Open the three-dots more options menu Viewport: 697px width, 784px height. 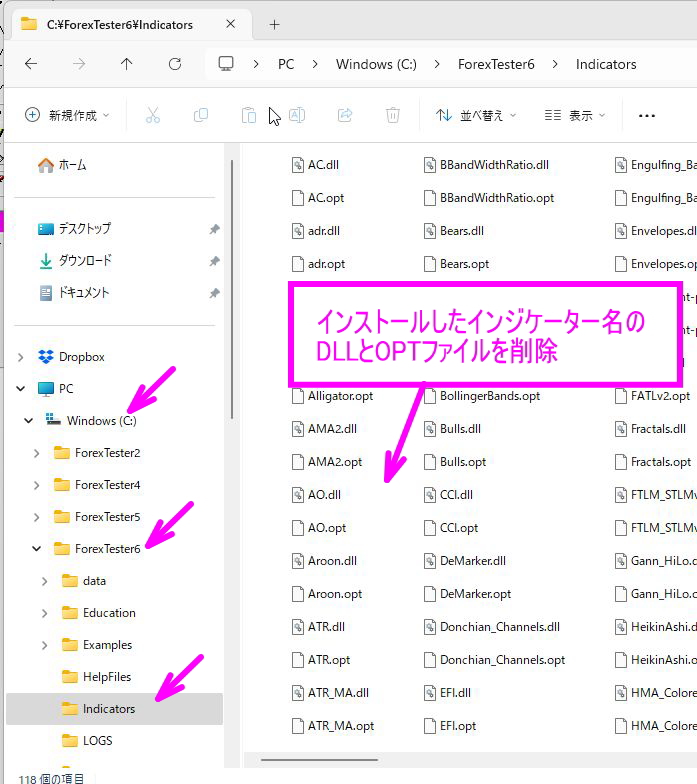click(x=647, y=116)
